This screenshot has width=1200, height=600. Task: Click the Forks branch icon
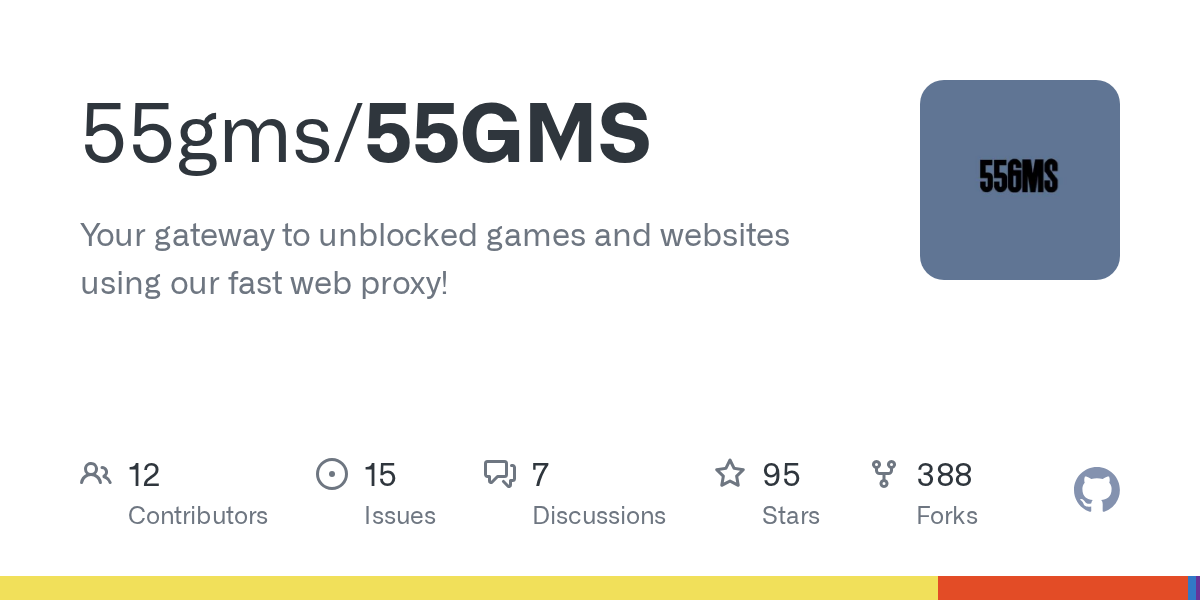coord(884,474)
